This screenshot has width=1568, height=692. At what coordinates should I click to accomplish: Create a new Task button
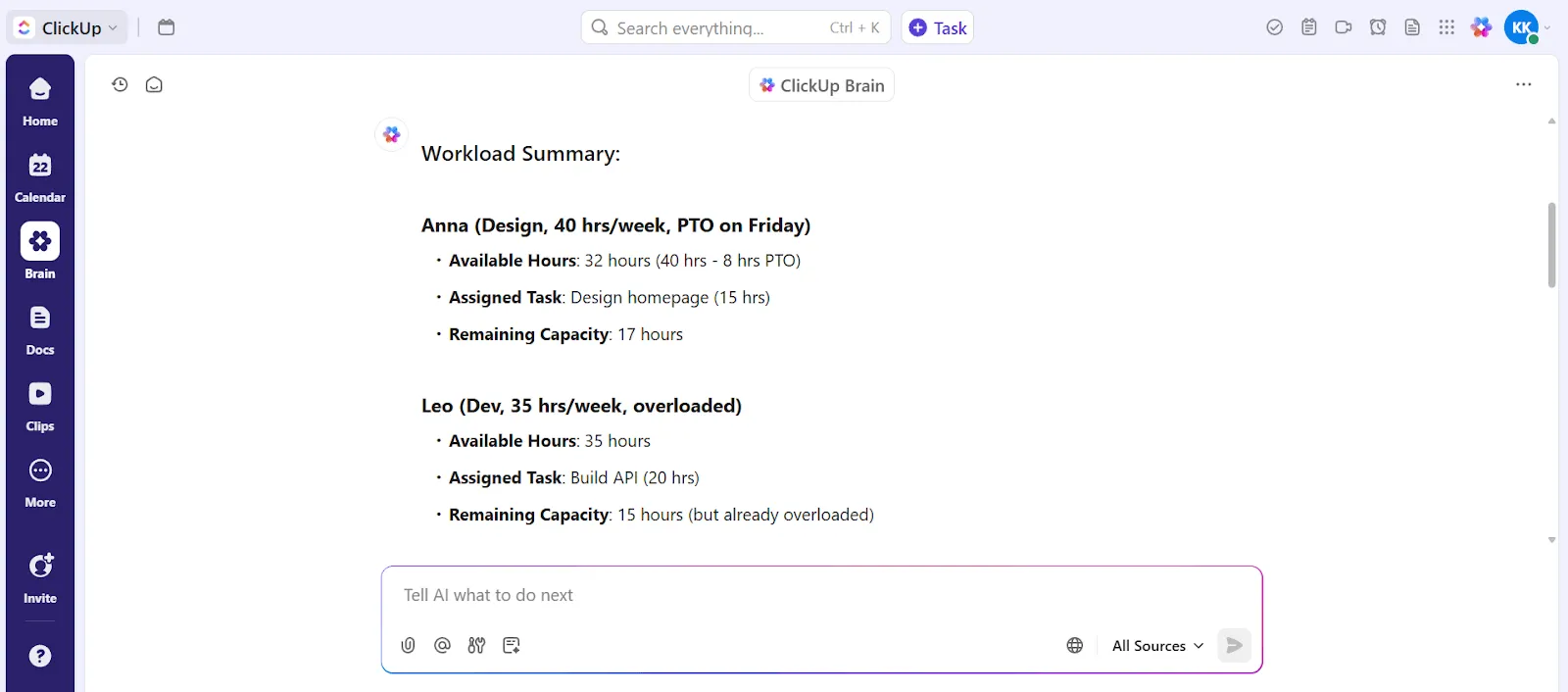point(938,27)
